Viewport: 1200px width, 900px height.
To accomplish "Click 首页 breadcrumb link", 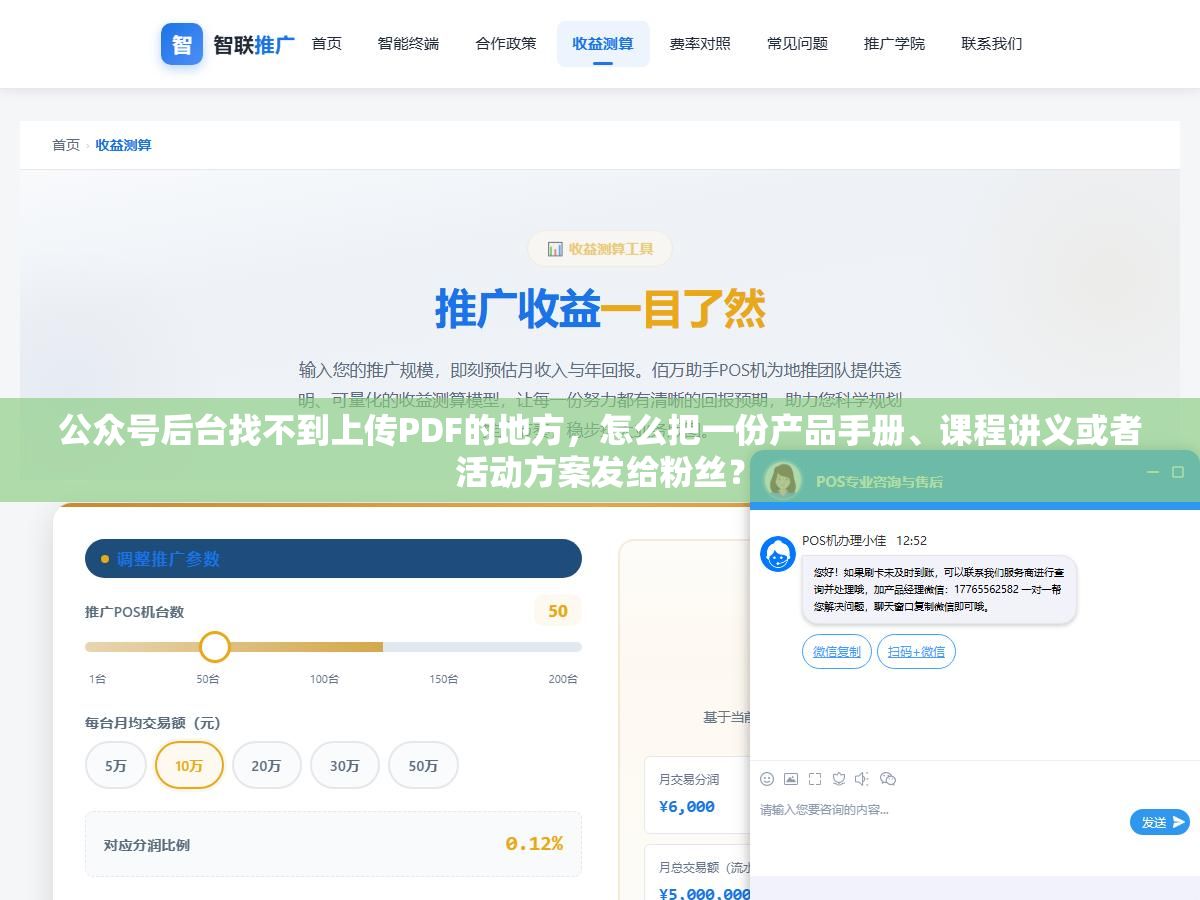I will click(66, 145).
